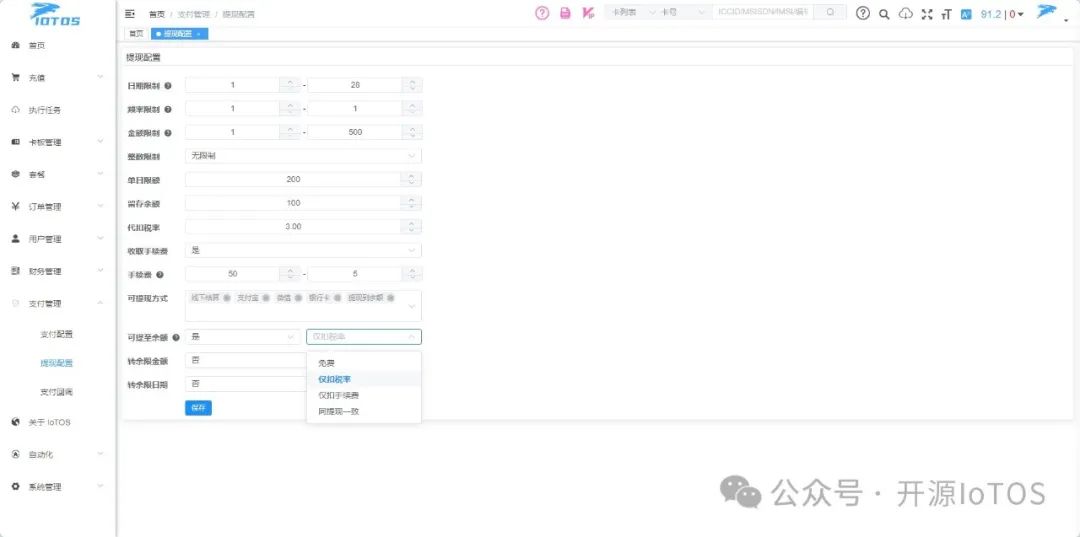Open the 卡号 dropdown in the header

(683, 12)
